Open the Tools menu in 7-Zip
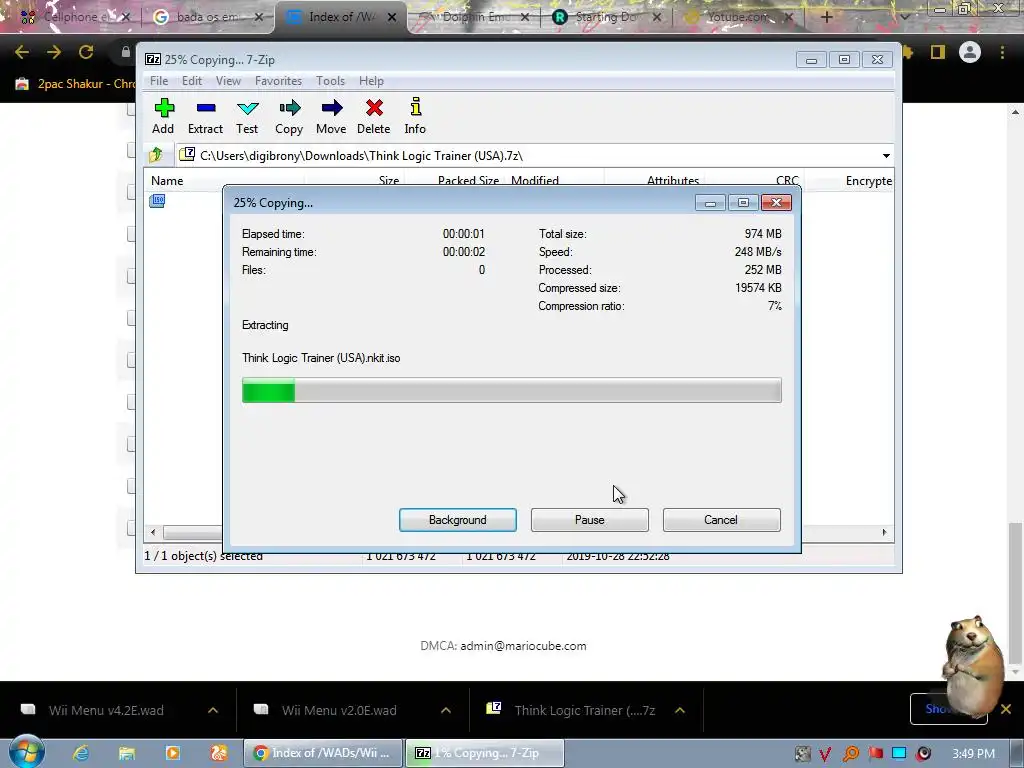Viewport: 1024px width, 768px height. pos(330,81)
